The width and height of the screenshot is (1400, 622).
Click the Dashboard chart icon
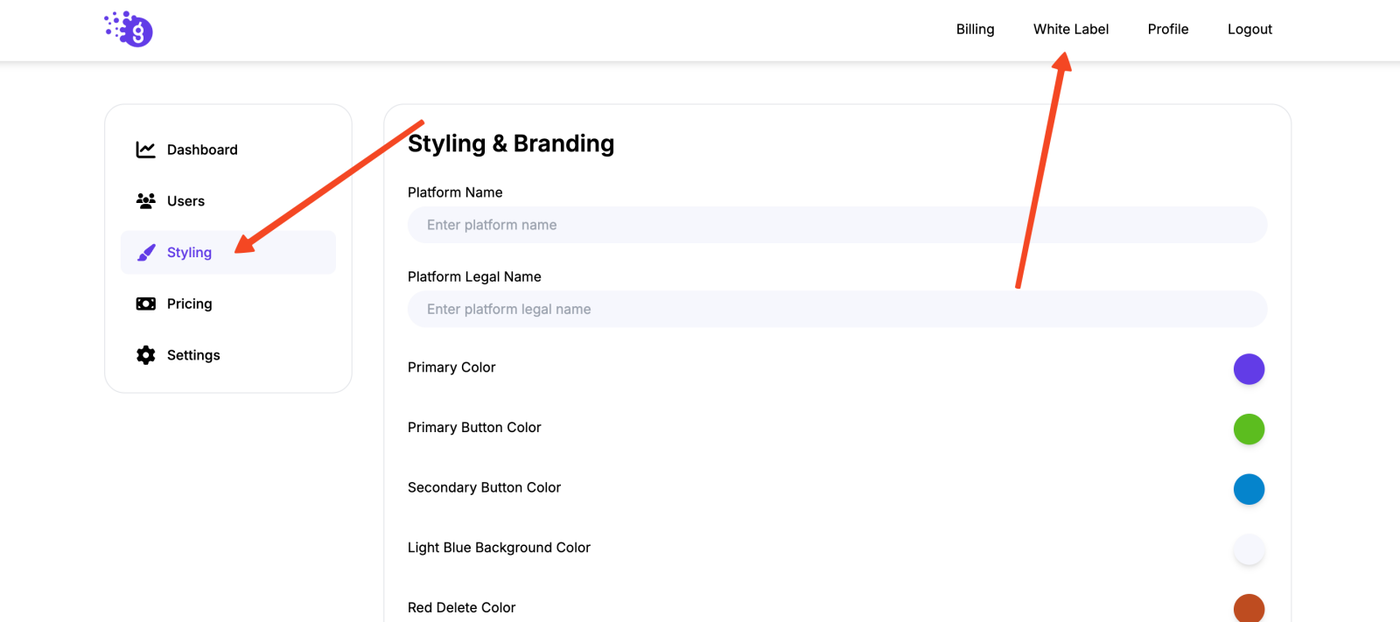[x=146, y=150]
